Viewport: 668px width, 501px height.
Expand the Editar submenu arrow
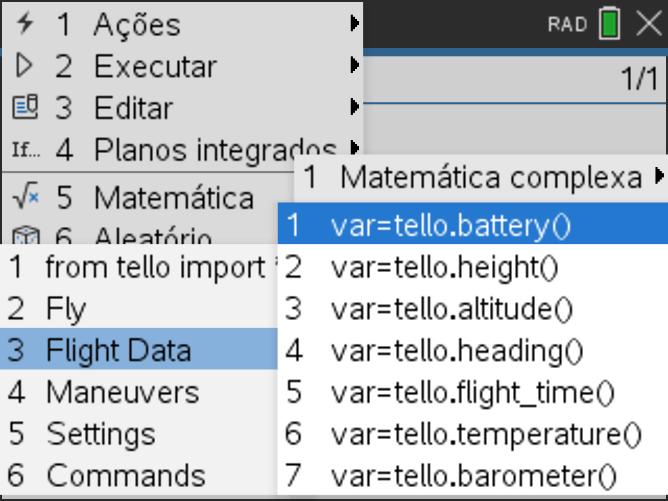click(354, 107)
